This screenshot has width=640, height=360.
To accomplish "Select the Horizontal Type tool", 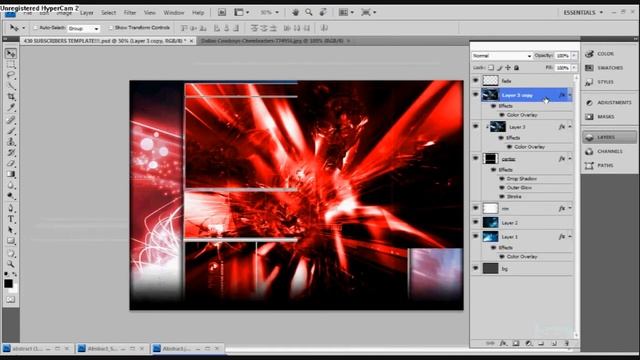I will pyautogui.click(x=11, y=219).
